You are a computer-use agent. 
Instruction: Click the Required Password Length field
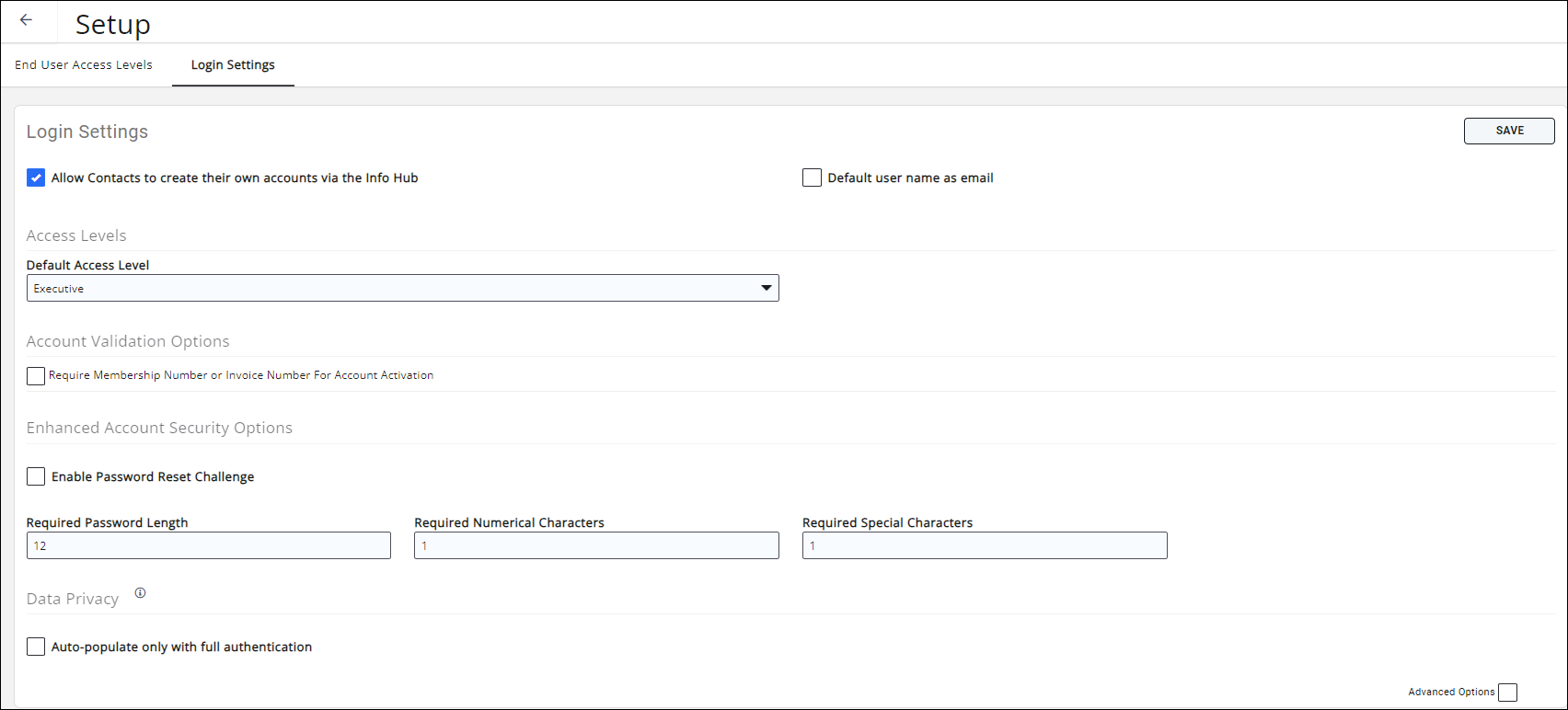[209, 545]
